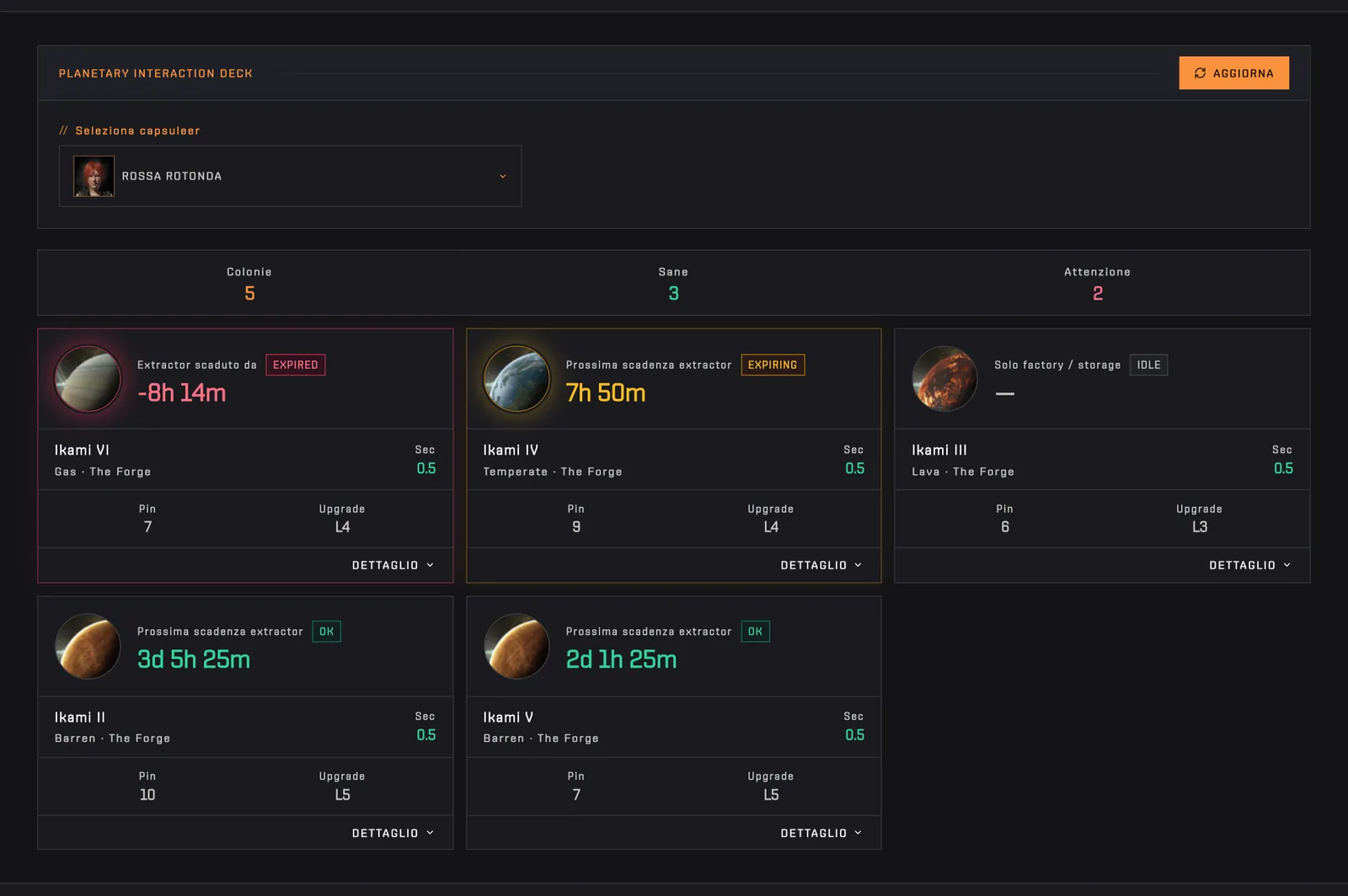Expand Dettaglio for Ikami IV

821,565
